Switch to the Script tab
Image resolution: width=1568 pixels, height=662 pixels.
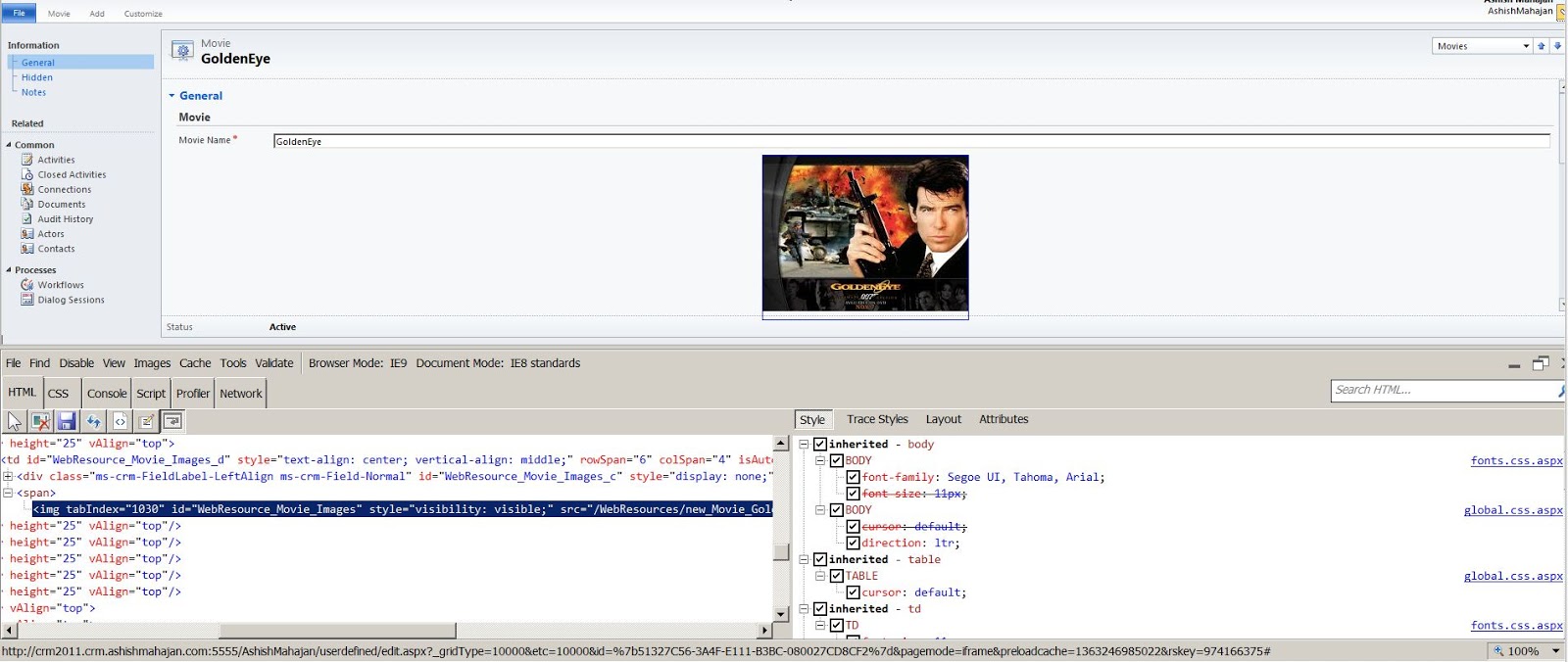151,394
